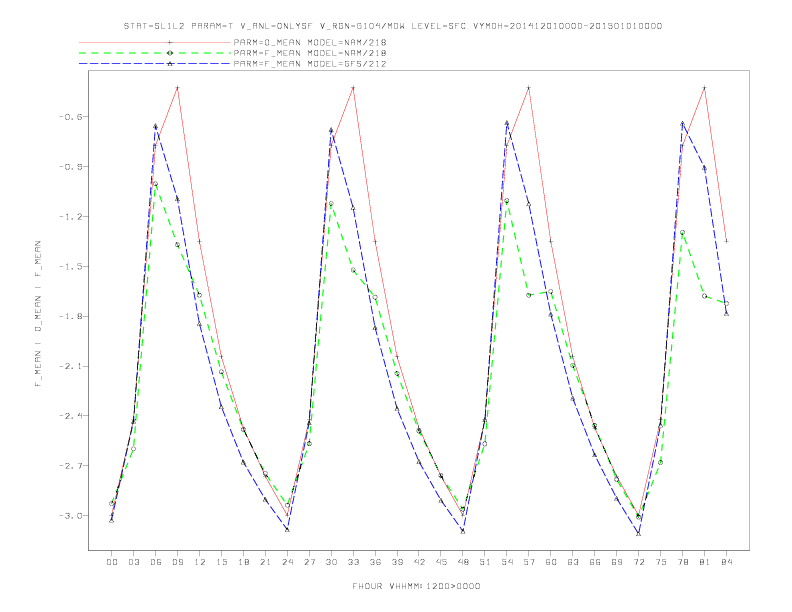Click the vertical axis title F_MEAN | O_MEAN | F_MEAN
The image size is (792, 612).
[38, 314]
